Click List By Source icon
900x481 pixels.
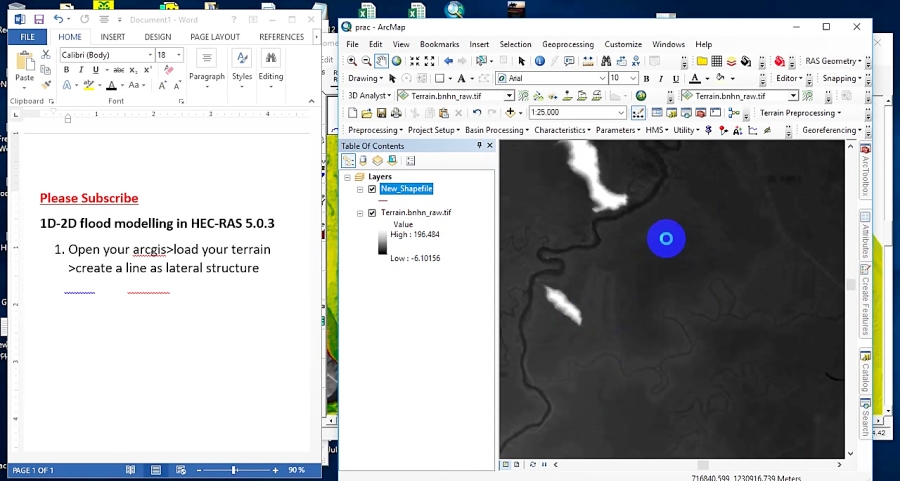(363, 160)
